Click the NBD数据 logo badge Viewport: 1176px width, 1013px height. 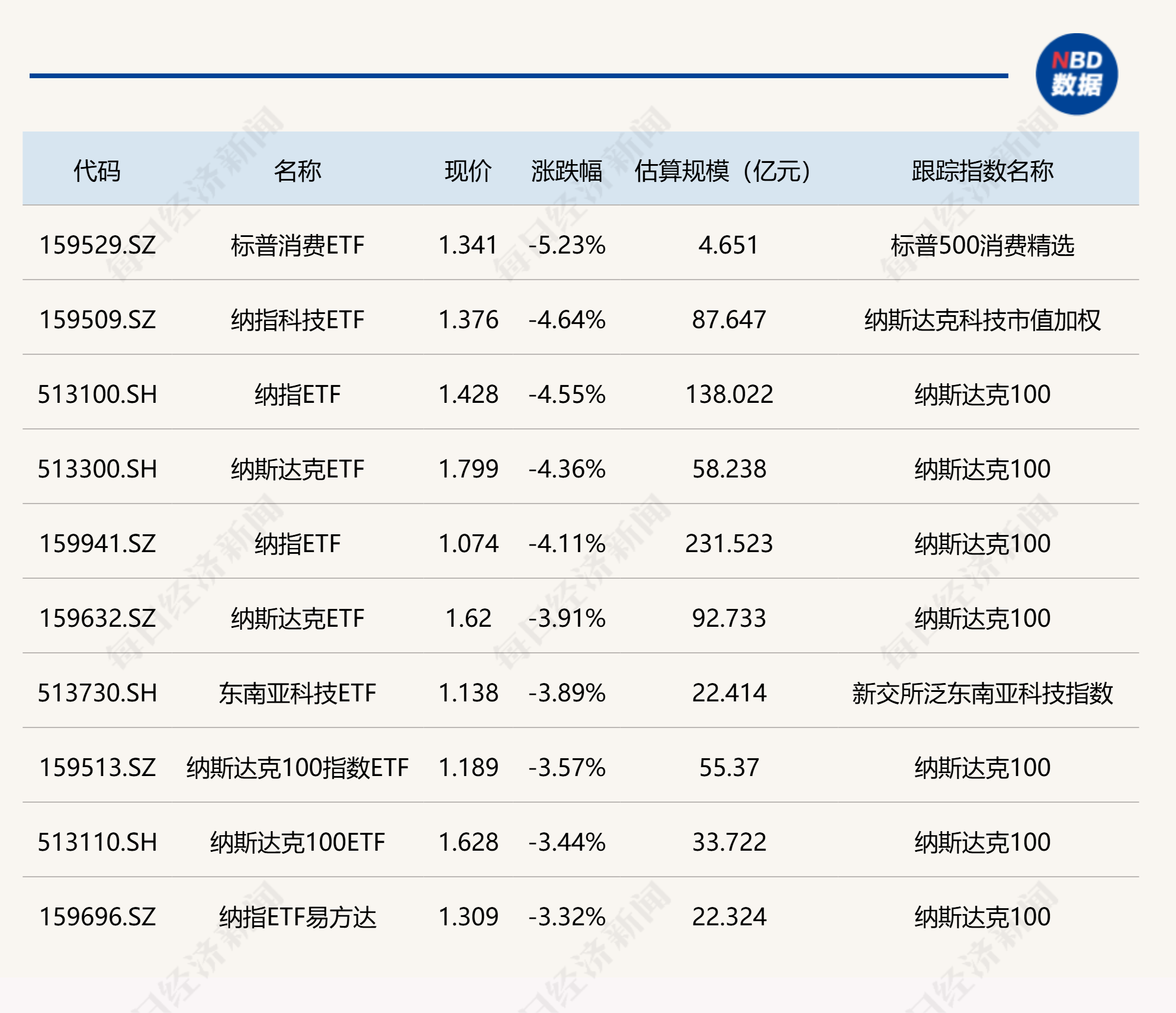(x=1076, y=74)
